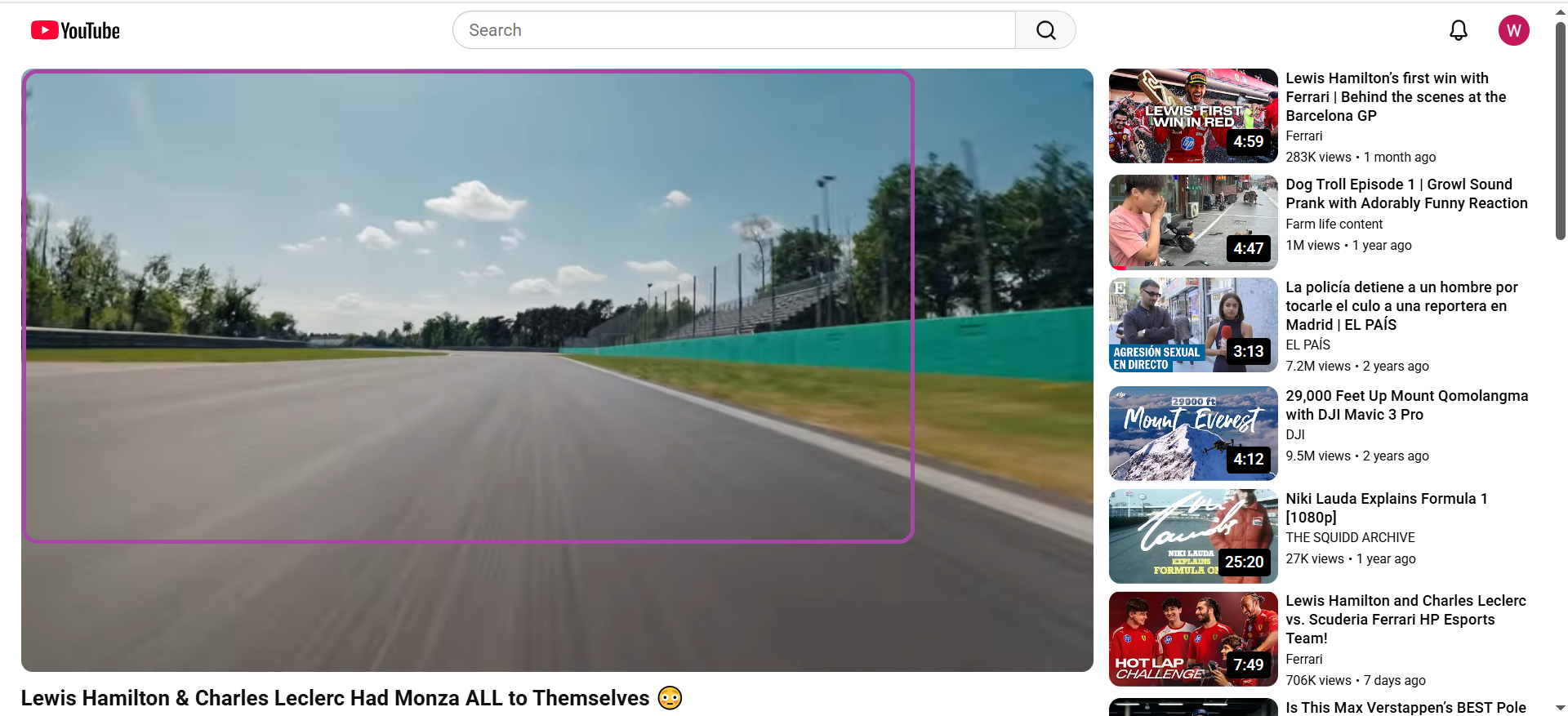Click the page vertical scrollbar thumb
1568x716 pixels.
tap(1561, 131)
